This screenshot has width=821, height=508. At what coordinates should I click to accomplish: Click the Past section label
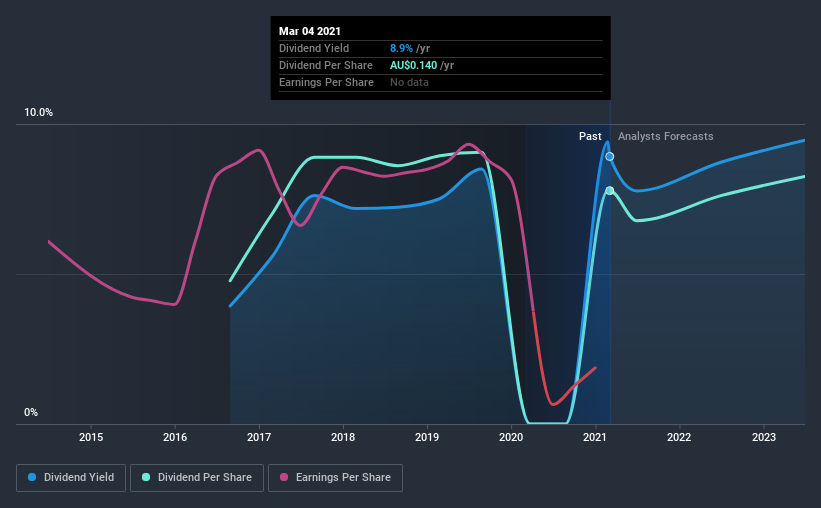(x=590, y=136)
